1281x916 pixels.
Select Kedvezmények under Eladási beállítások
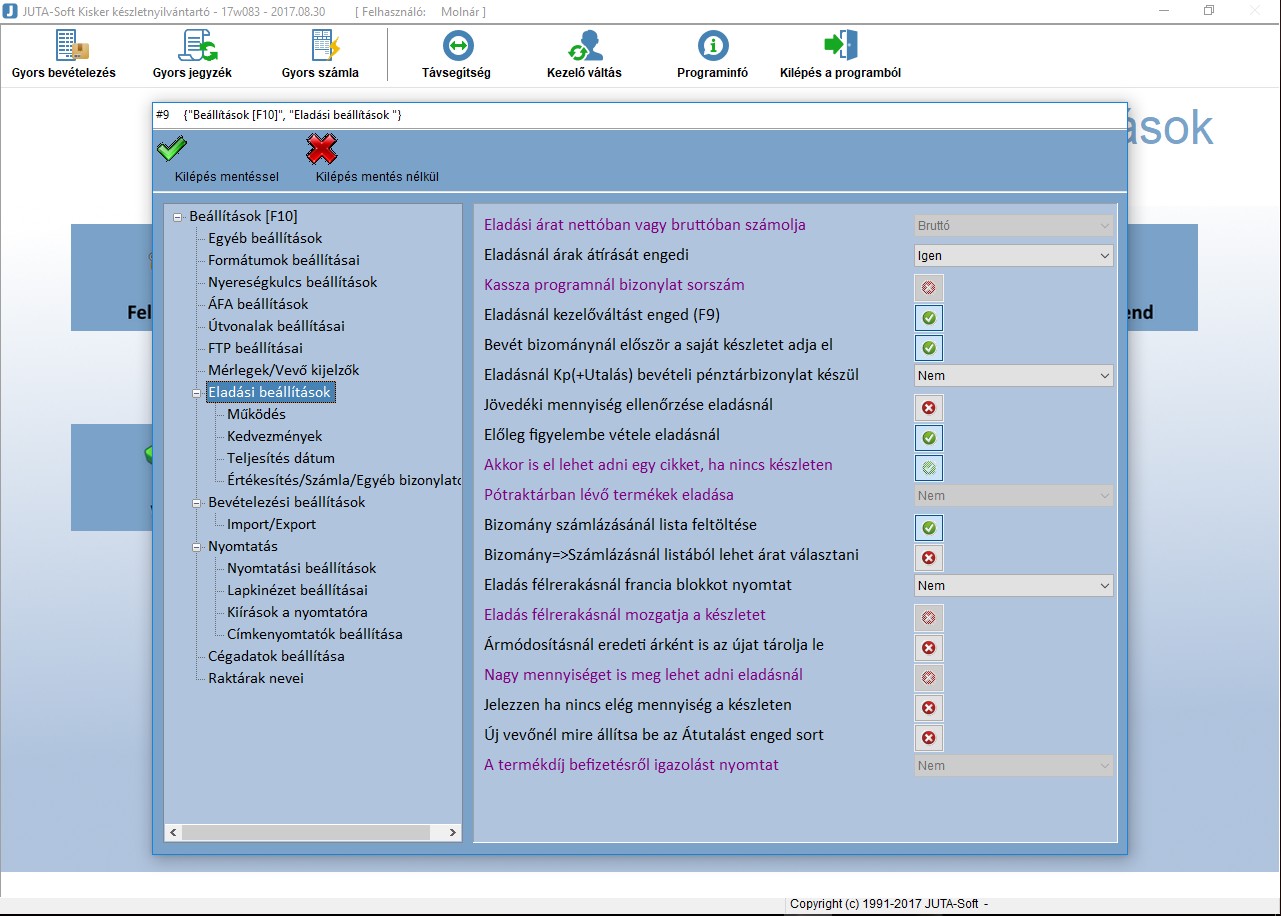pos(275,436)
